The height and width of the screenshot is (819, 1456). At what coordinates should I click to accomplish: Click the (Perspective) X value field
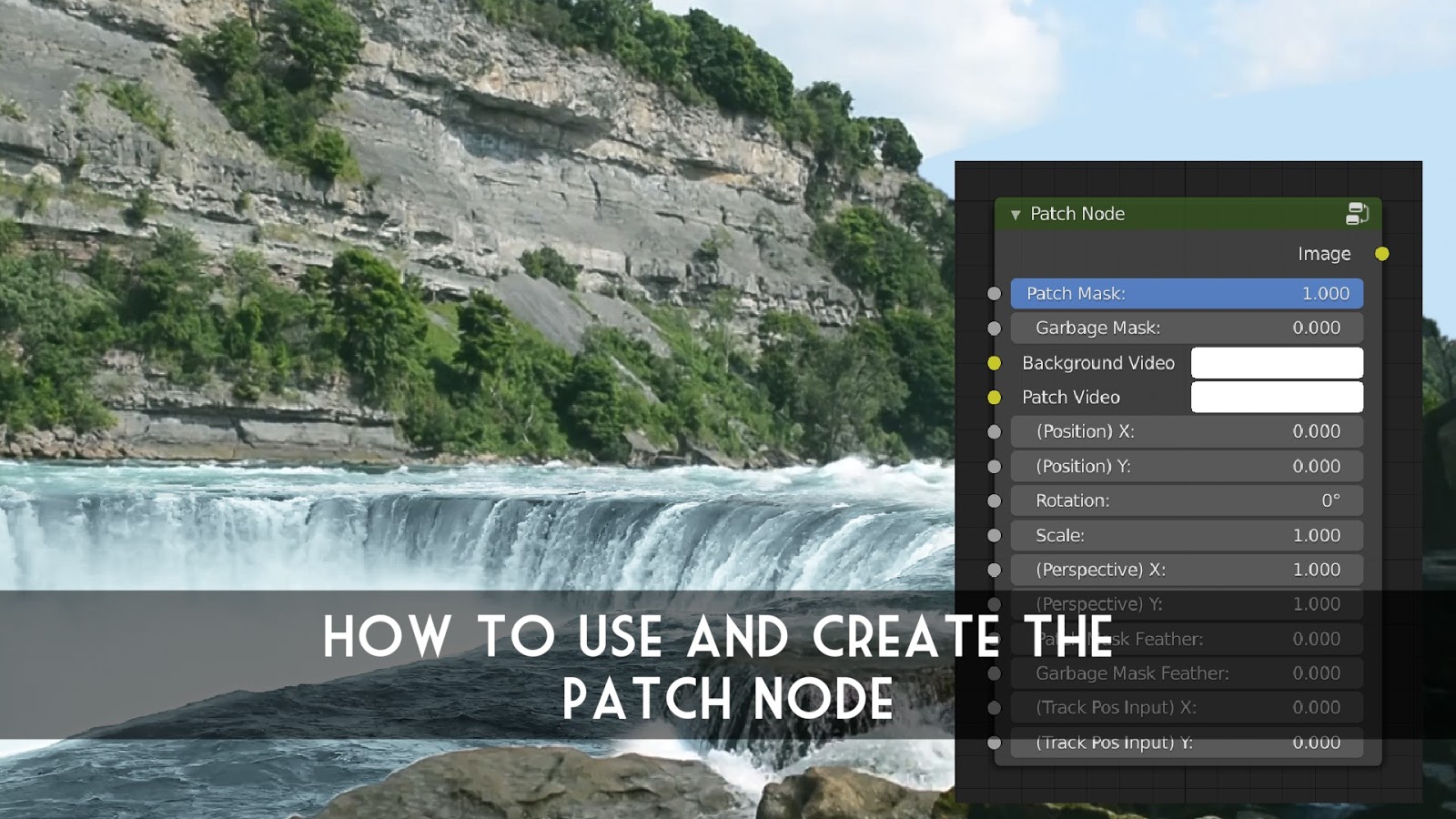[1186, 570]
